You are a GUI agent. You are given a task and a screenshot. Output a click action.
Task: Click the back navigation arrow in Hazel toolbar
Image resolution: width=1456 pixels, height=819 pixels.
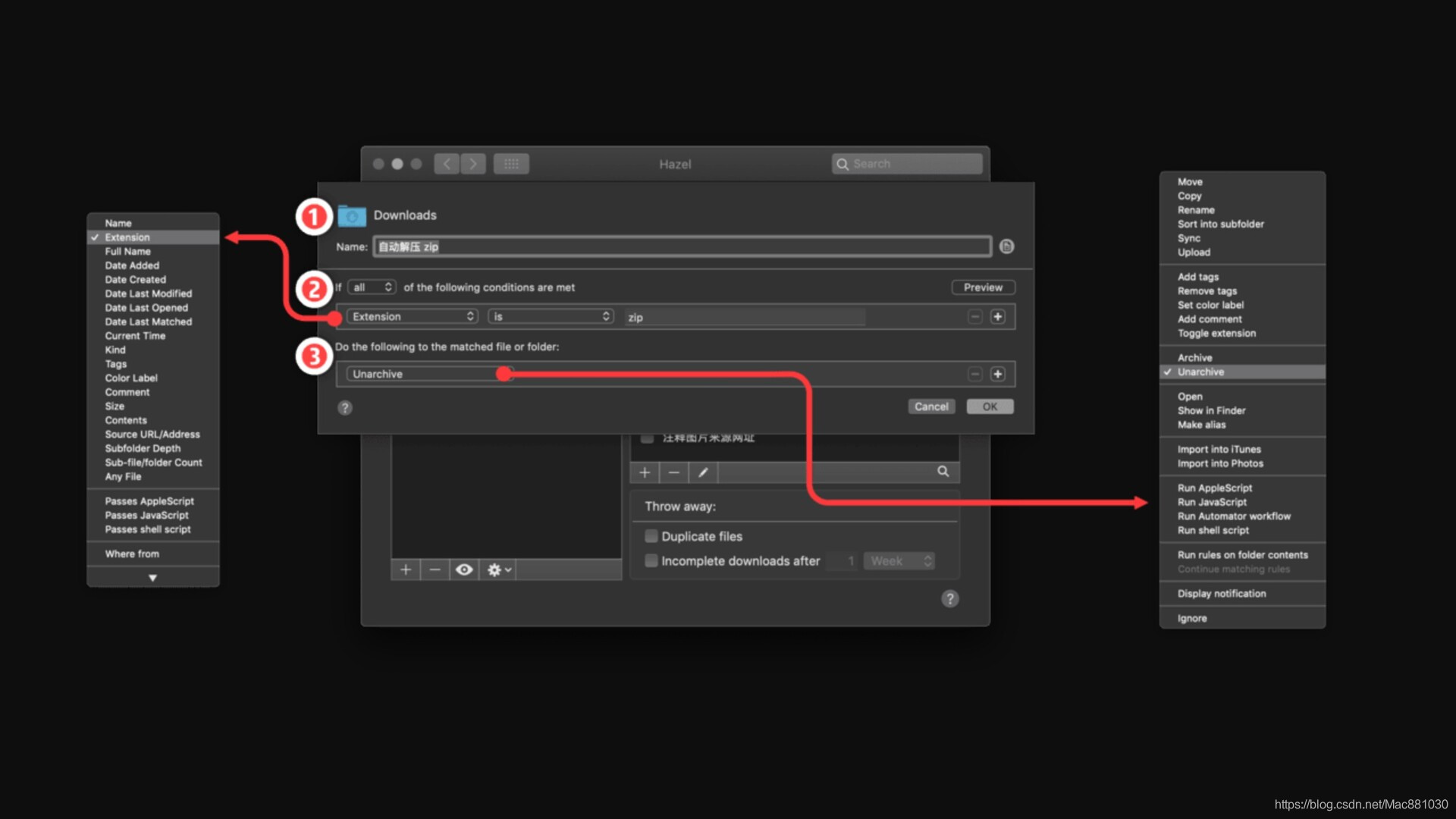[x=447, y=164]
